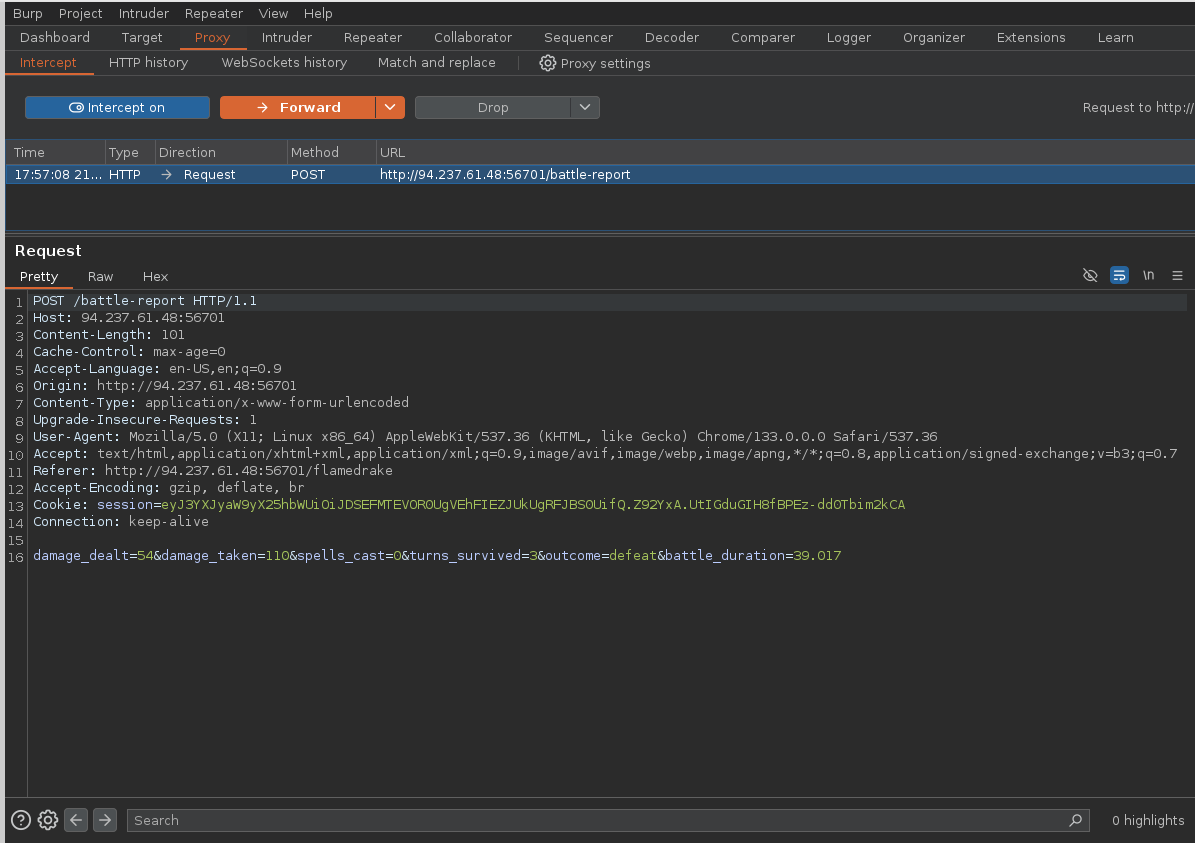Switch to the Target tab

click(x=142, y=37)
